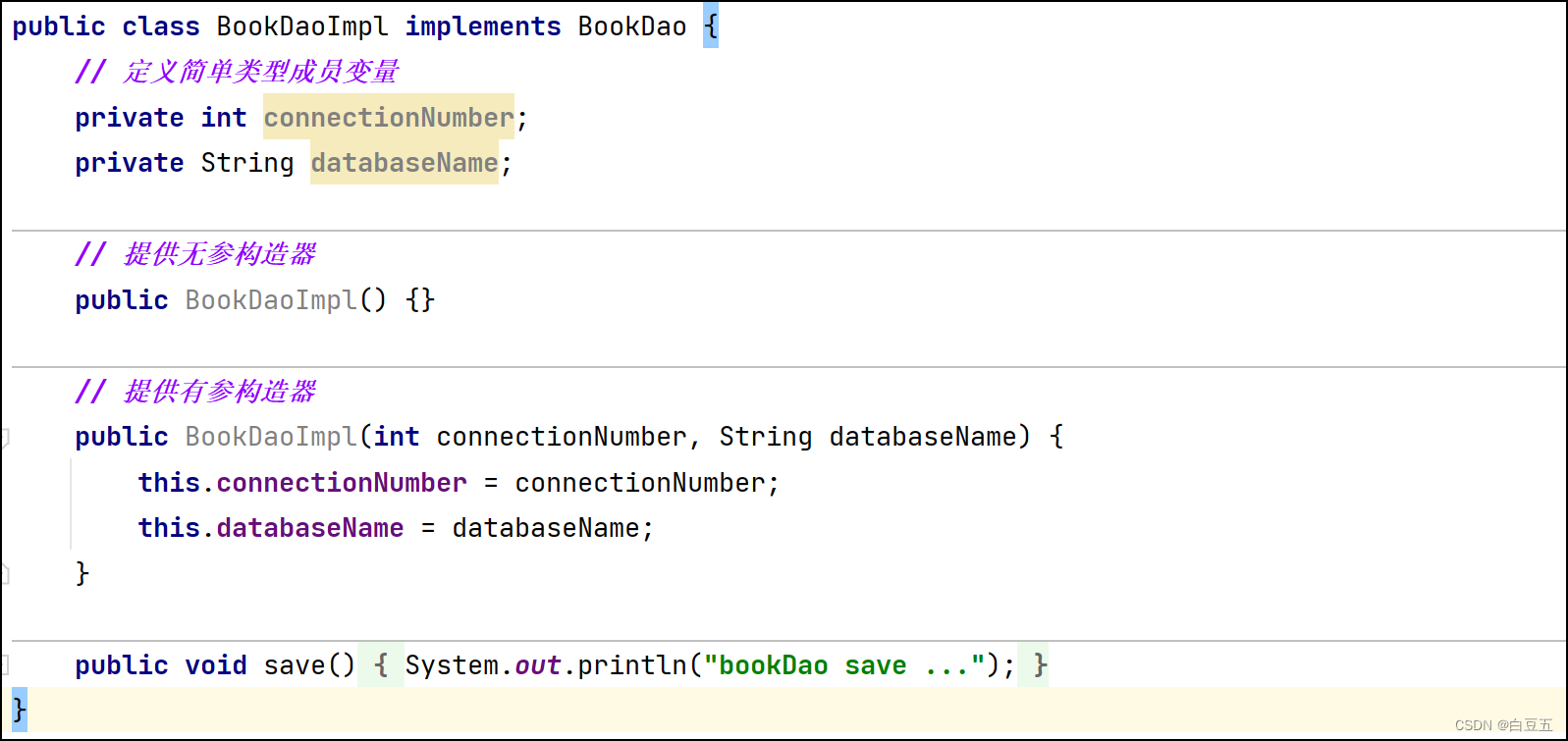
Task: Click the save method name
Action: [x=294, y=665]
